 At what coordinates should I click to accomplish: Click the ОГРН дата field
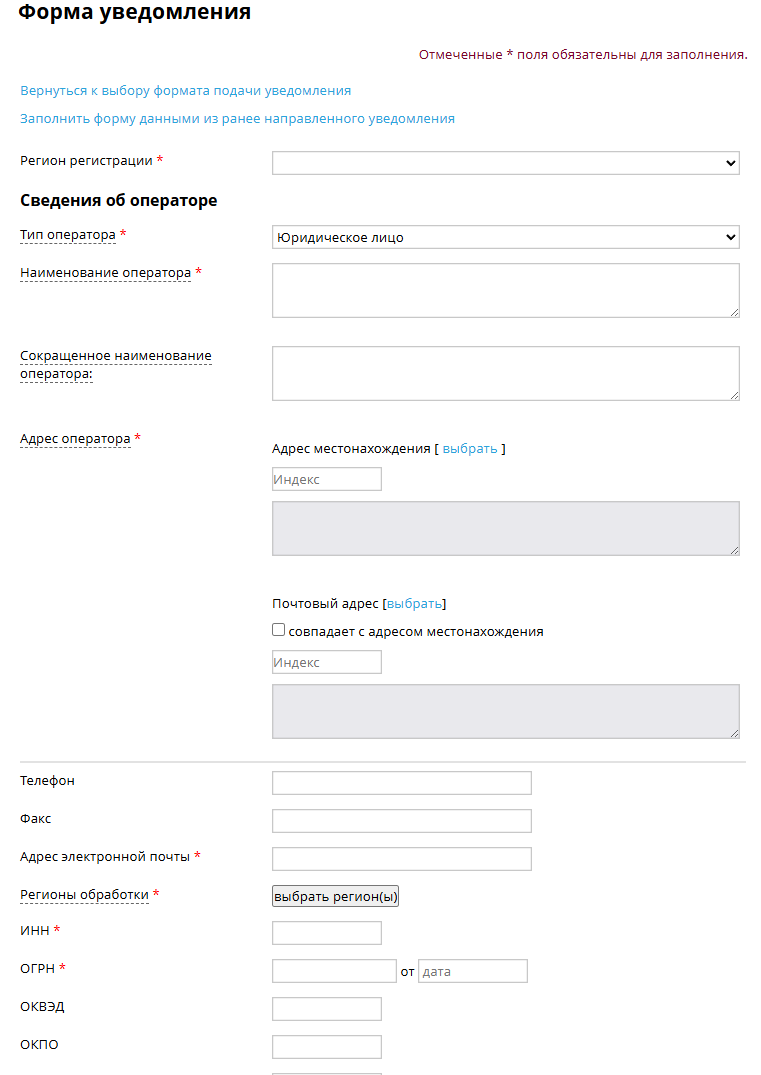point(472,971)
